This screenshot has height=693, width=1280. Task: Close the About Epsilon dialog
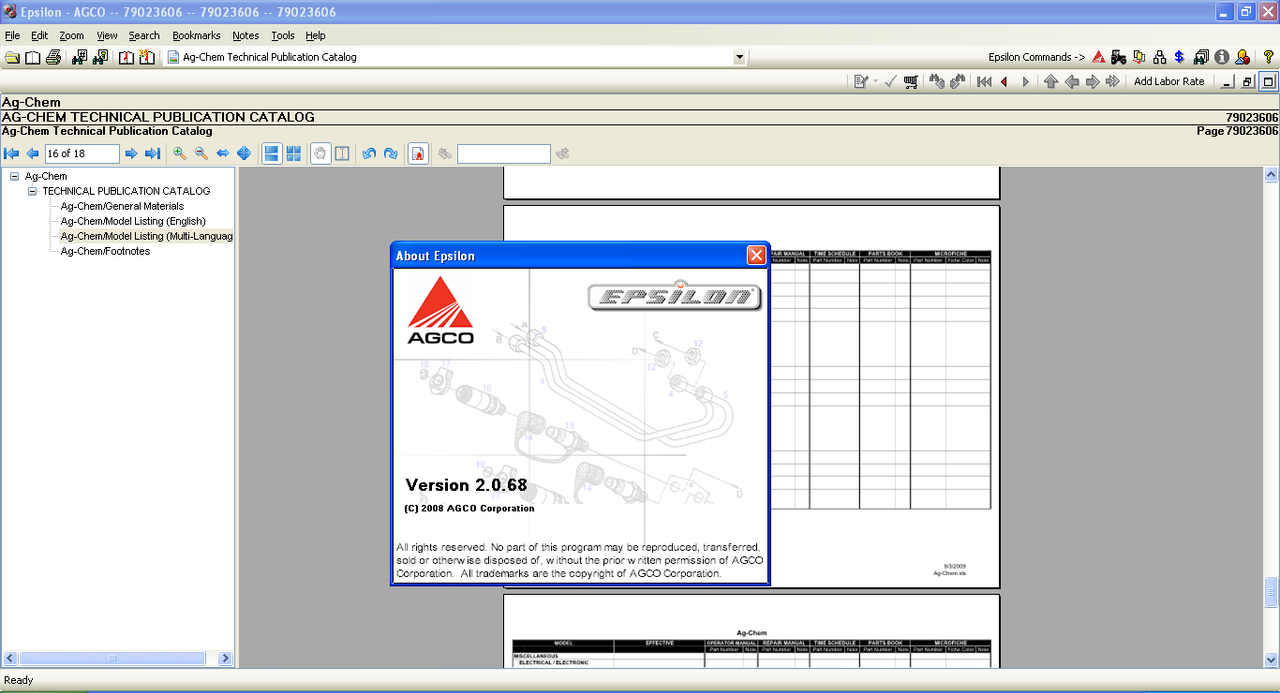[757, 255]
